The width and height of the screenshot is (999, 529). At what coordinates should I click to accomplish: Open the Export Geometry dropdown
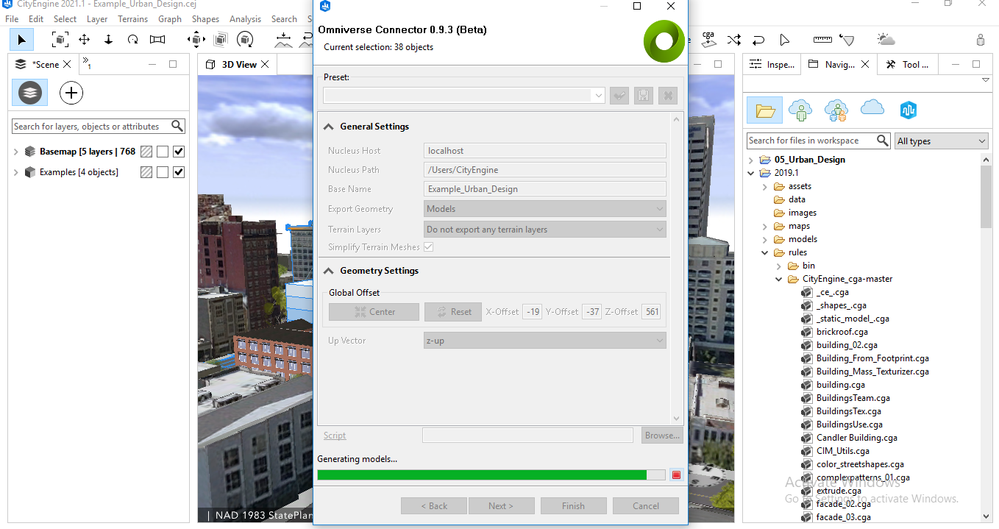tap(544, 209)
